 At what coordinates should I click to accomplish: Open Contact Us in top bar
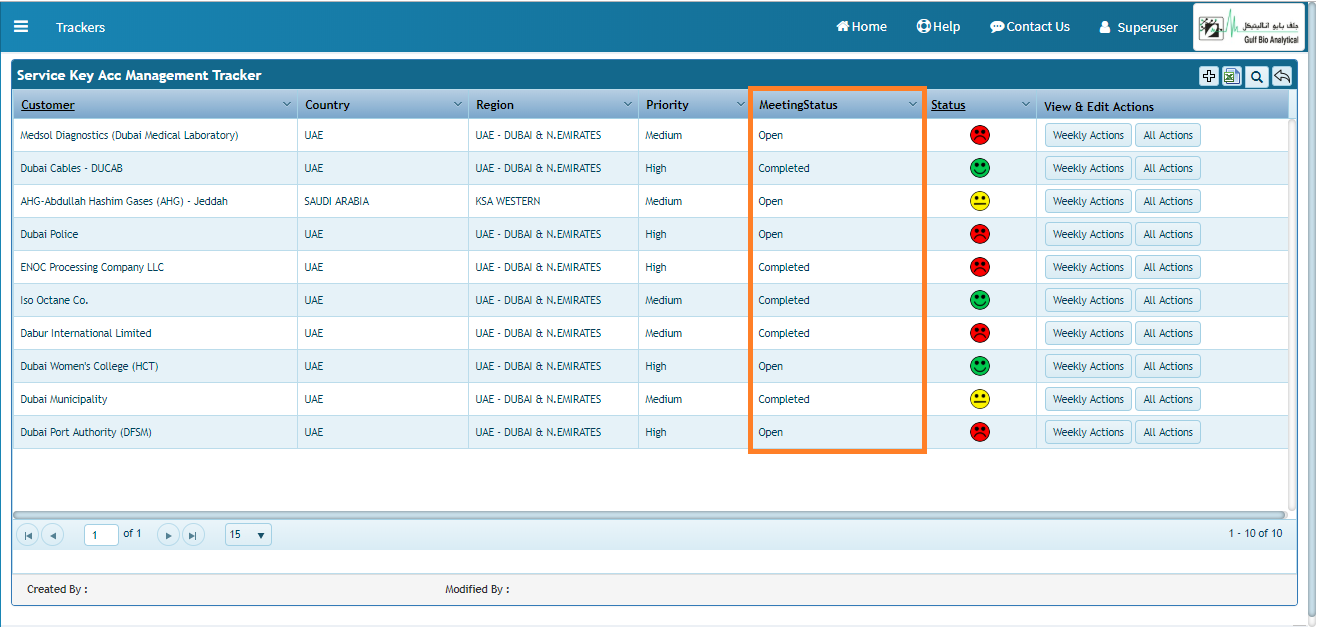tap(1030, 27)
